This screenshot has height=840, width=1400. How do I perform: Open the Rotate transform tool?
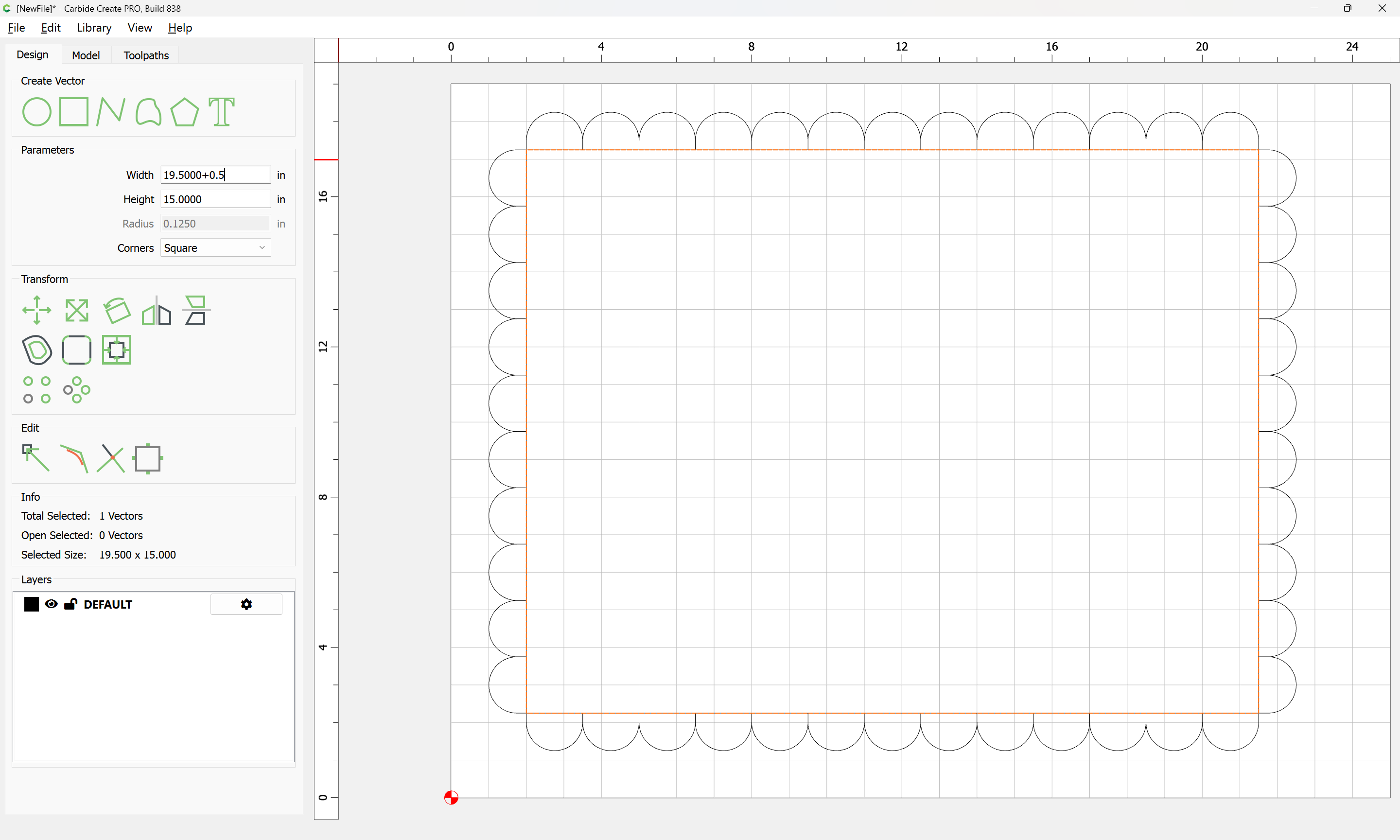[117, 310]
